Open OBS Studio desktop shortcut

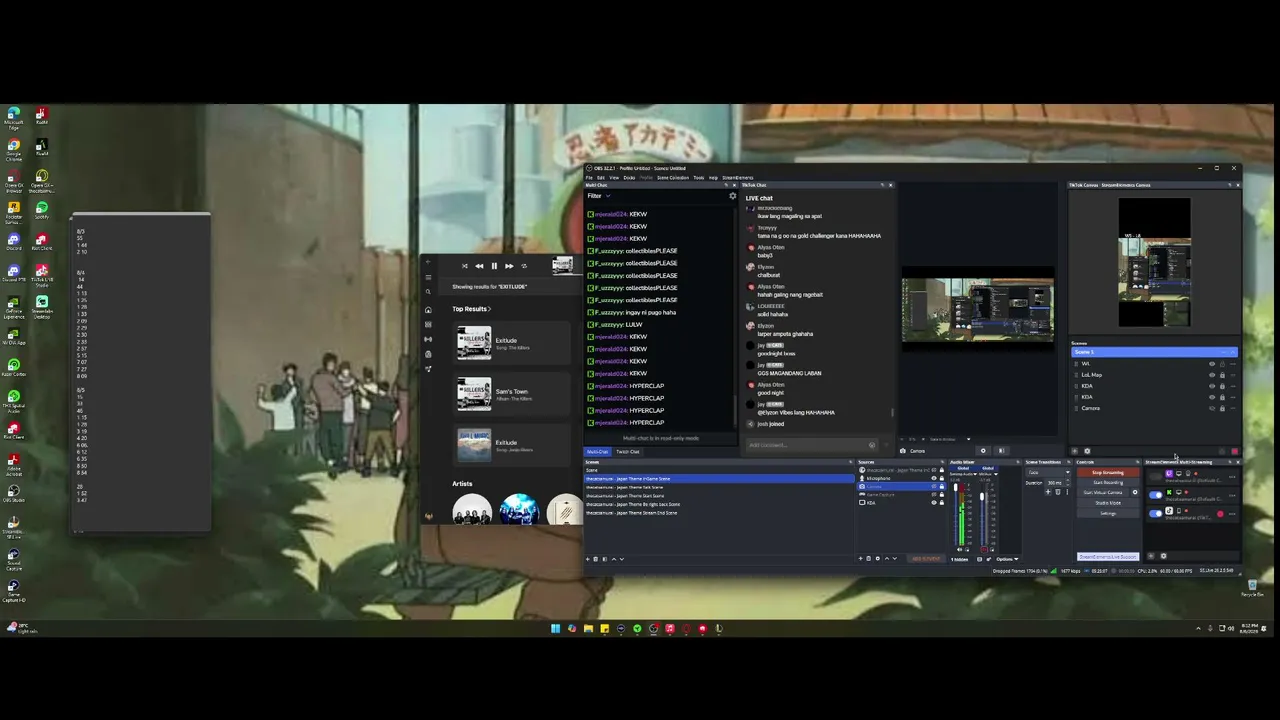[14, 492]
